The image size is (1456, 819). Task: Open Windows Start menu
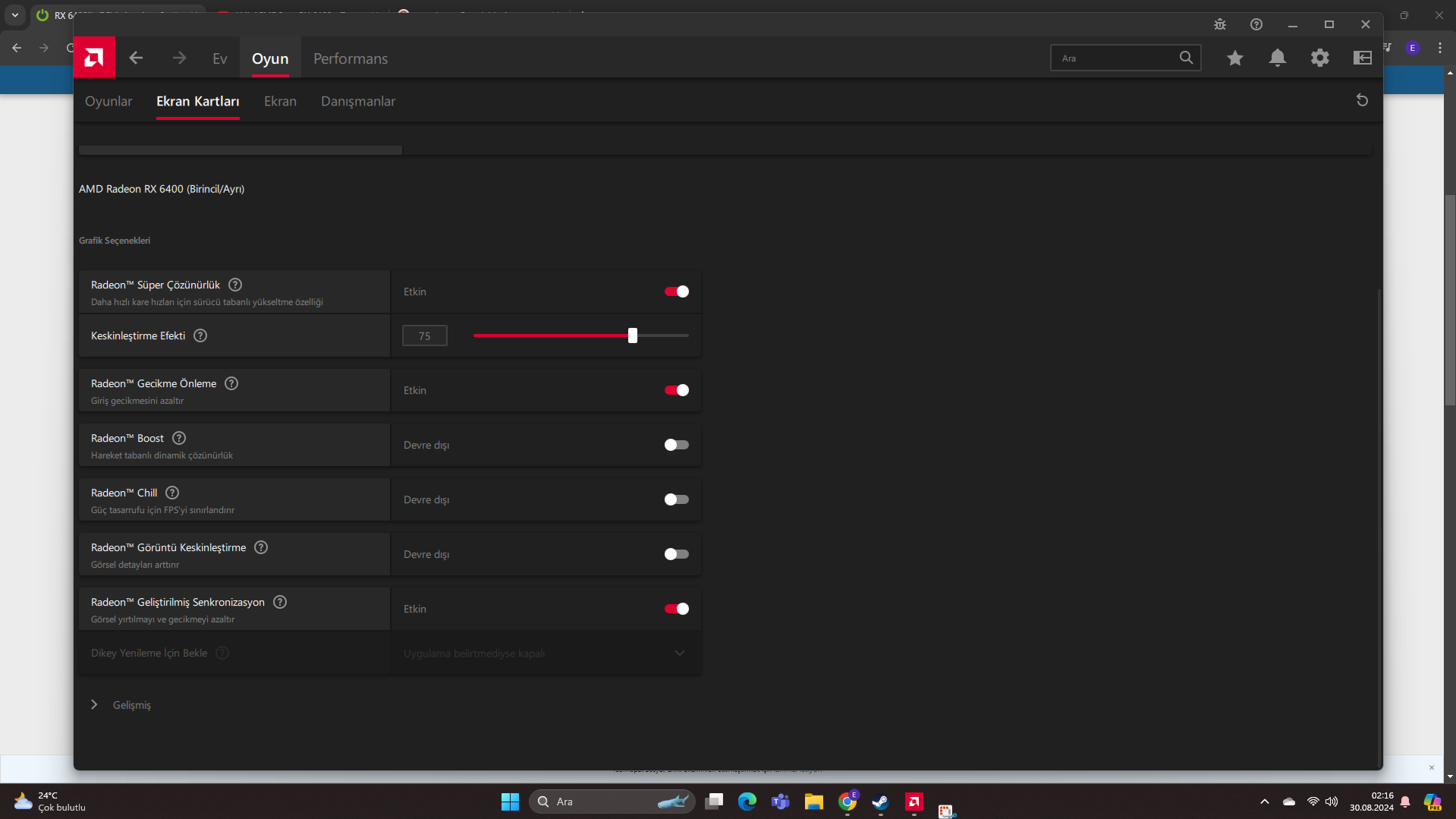[510, 802]
